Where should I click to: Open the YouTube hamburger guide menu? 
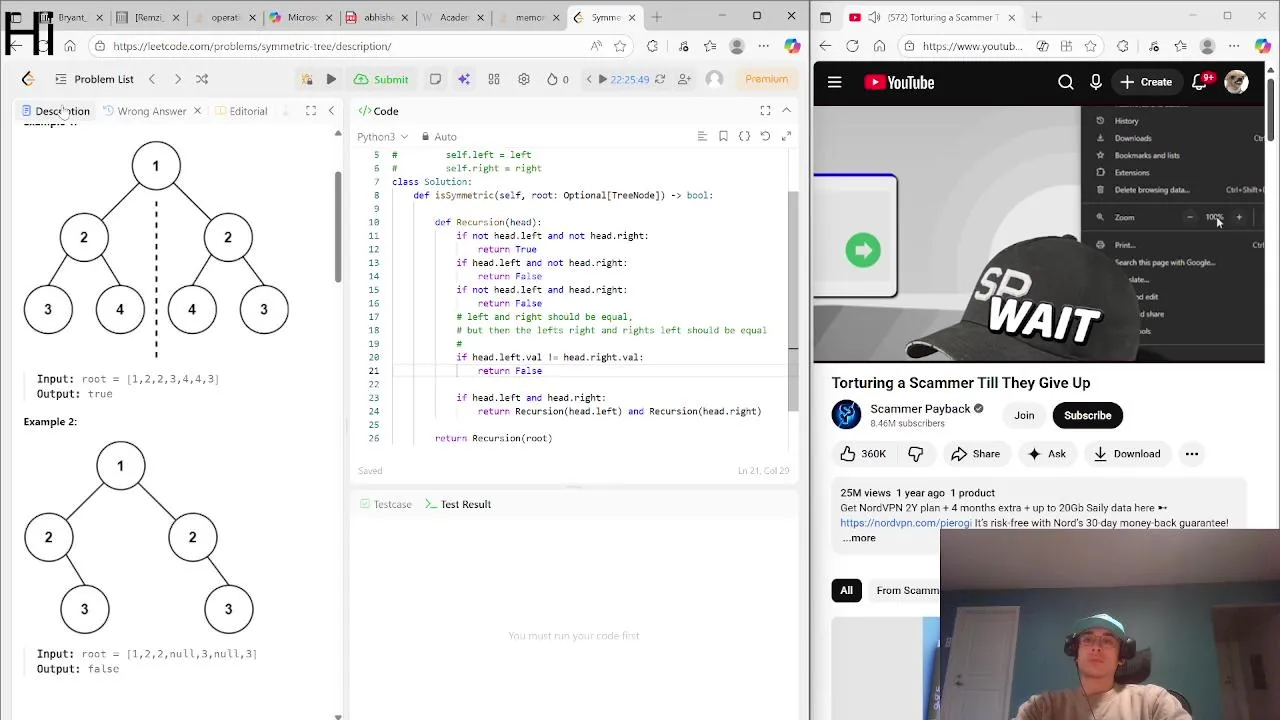[x=834, y=83]
